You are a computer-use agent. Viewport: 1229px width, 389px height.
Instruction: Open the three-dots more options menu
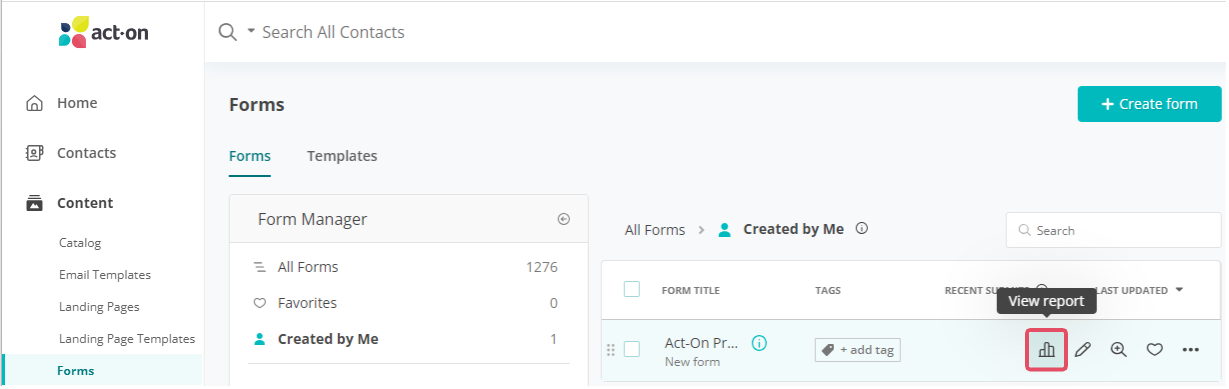1190,350
